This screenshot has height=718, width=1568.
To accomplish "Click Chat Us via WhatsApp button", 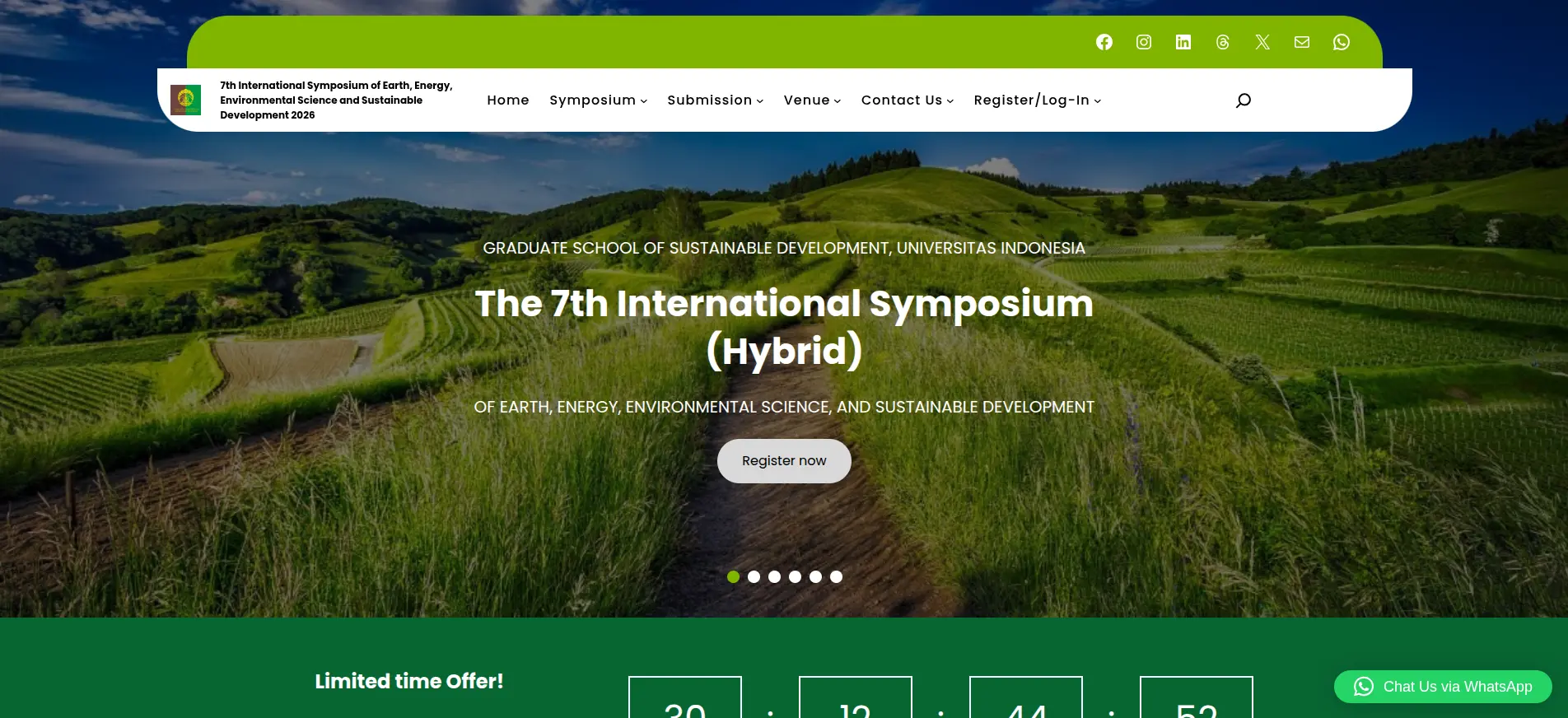I will pos(1443,687).
